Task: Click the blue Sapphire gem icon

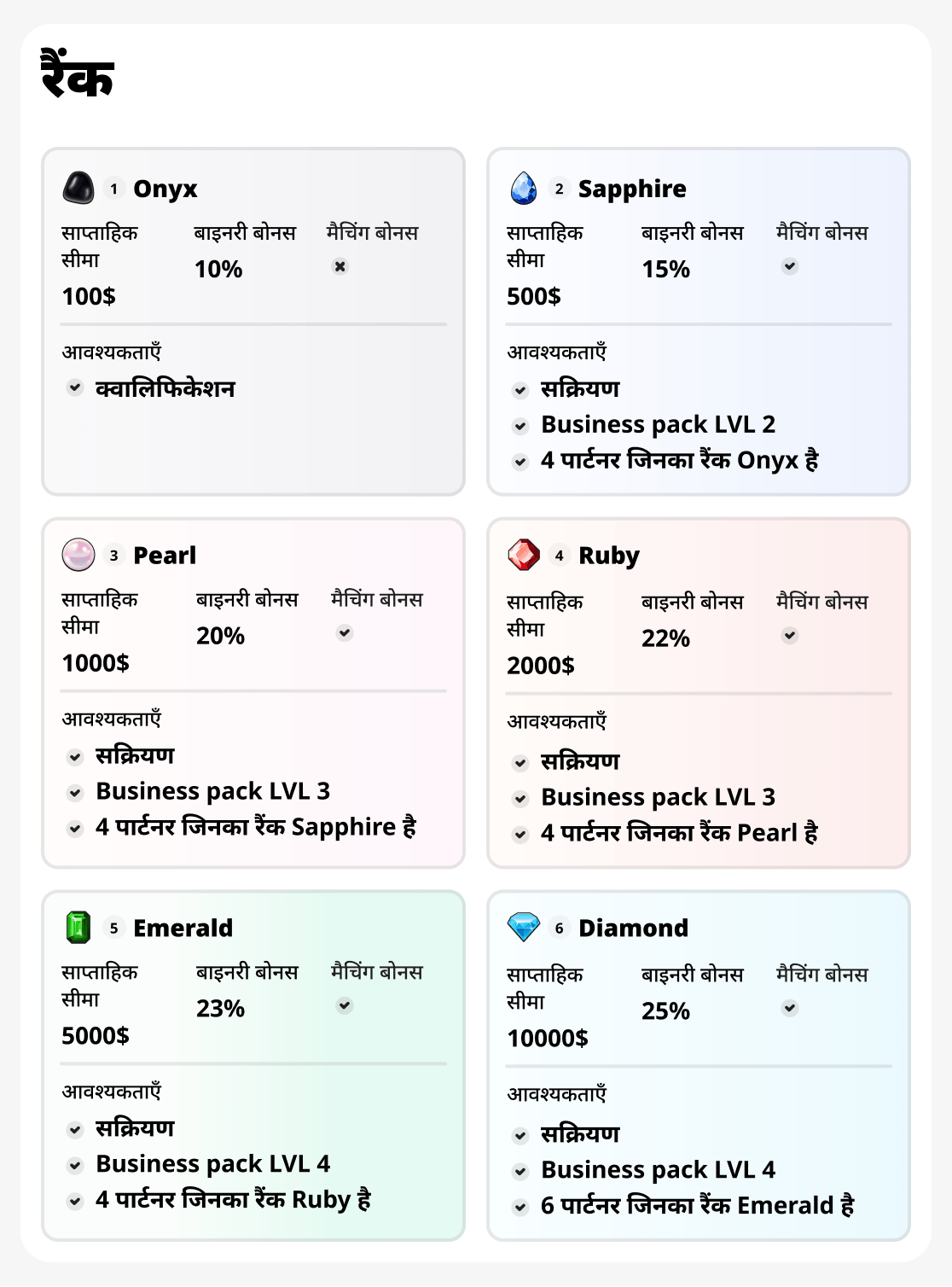Action: click(524, 188)
